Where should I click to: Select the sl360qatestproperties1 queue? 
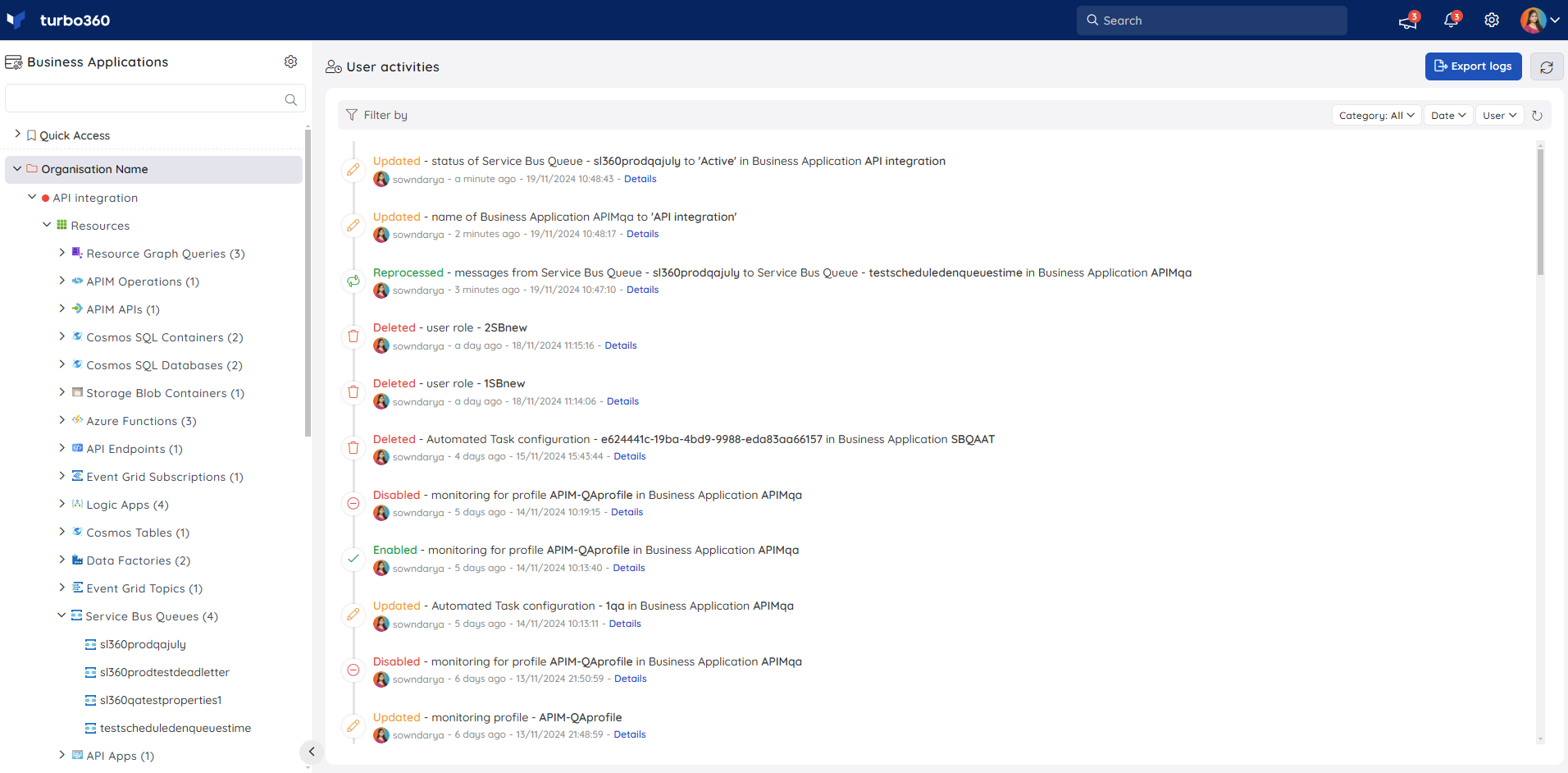161,700
